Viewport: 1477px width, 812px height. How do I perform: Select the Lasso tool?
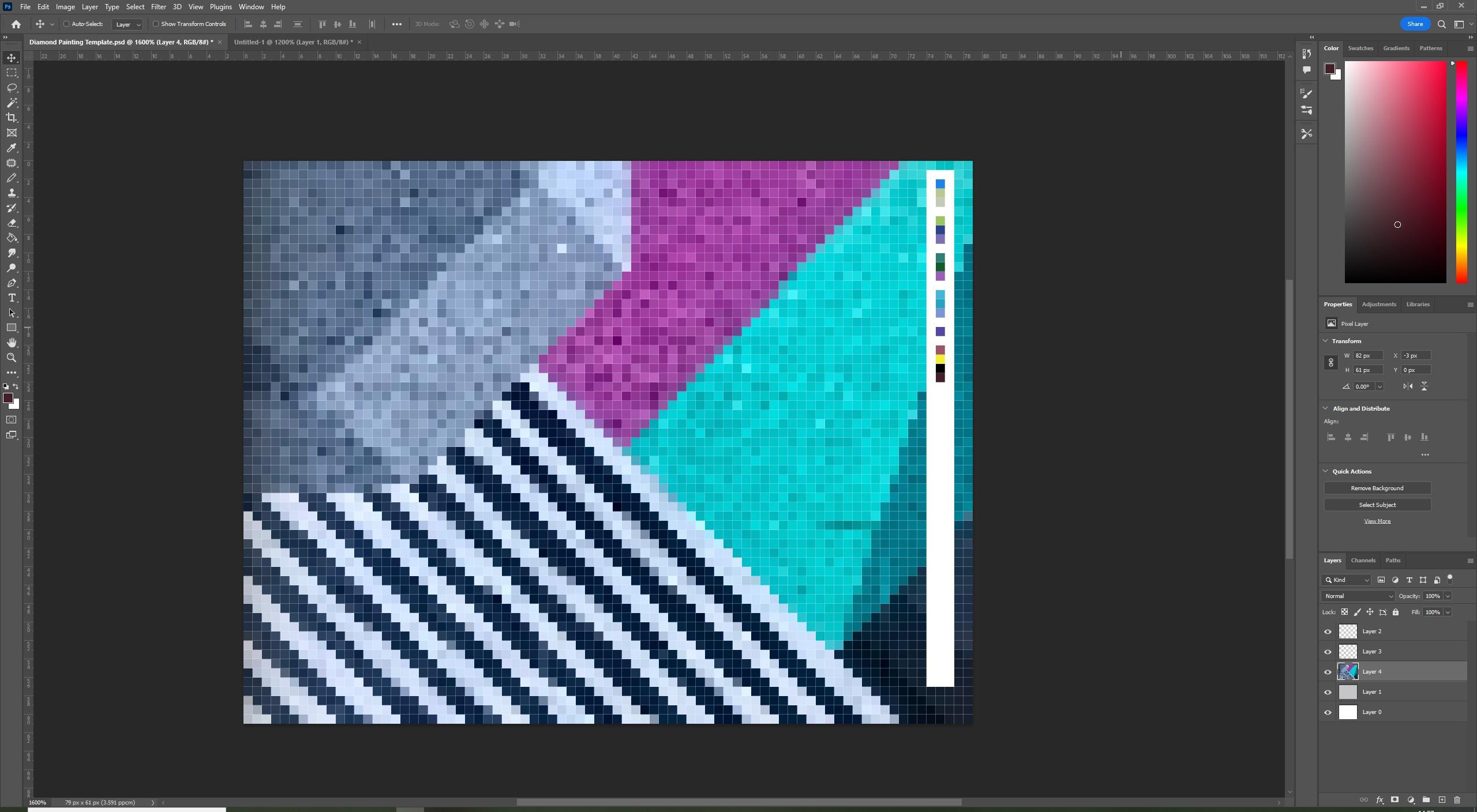tap(12, 87)
